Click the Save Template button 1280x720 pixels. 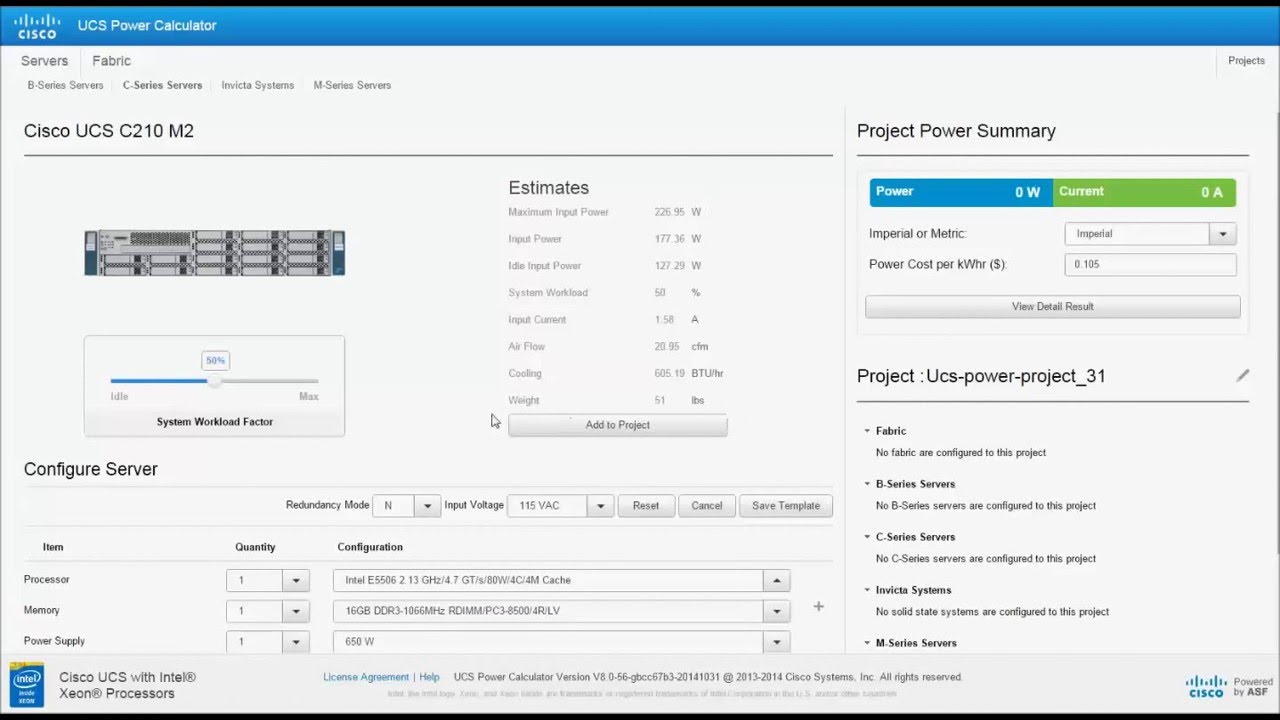(x=786, y=506)
